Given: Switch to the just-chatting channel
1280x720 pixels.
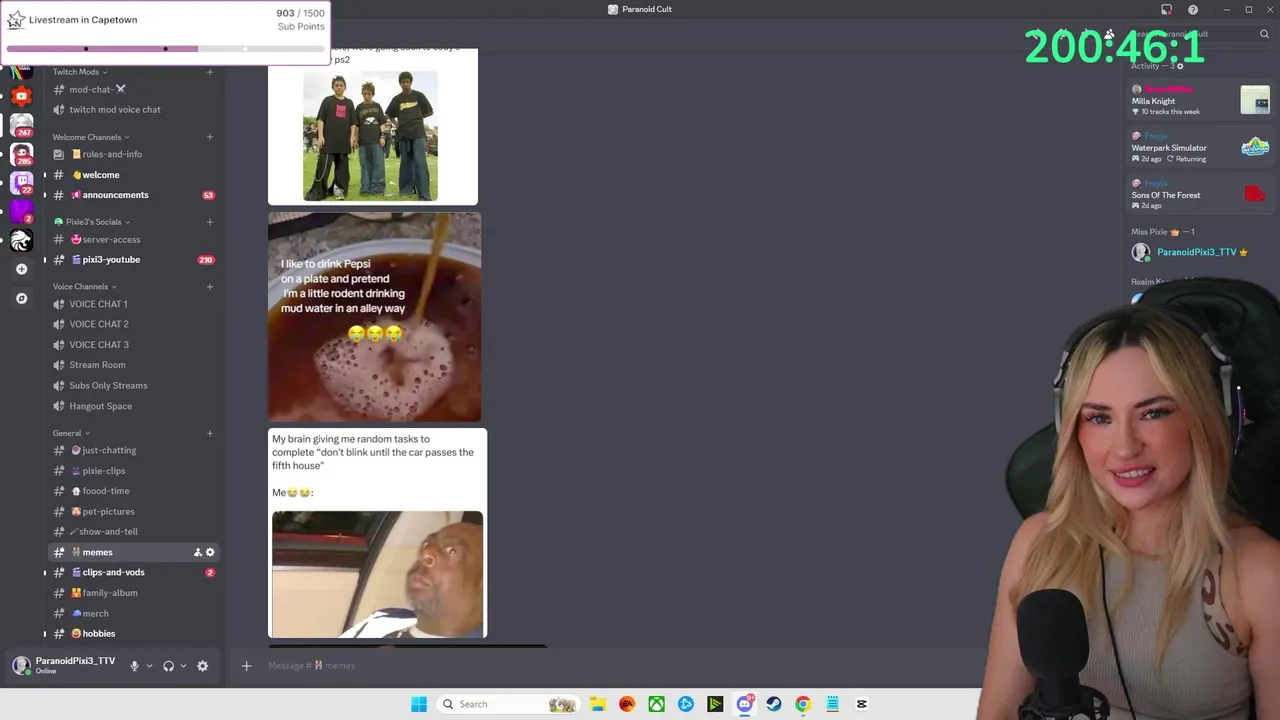Looking at the screenshot, I should pos(132,450).
